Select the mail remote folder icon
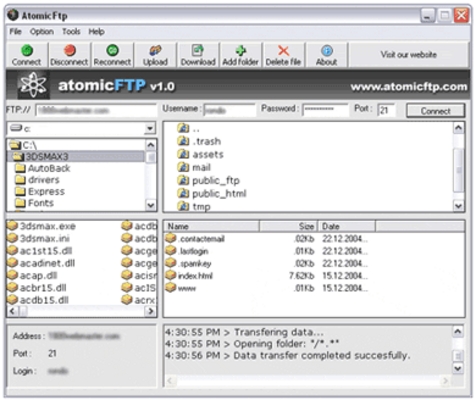Viewport: 476px width, 400px height. point(183,167)
